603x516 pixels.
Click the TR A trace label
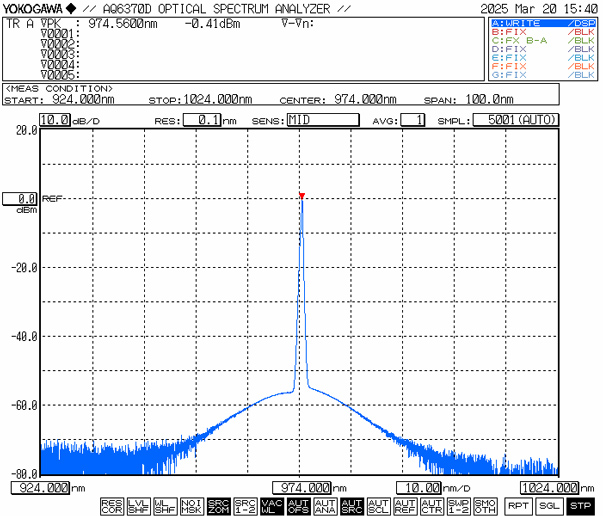20,24
